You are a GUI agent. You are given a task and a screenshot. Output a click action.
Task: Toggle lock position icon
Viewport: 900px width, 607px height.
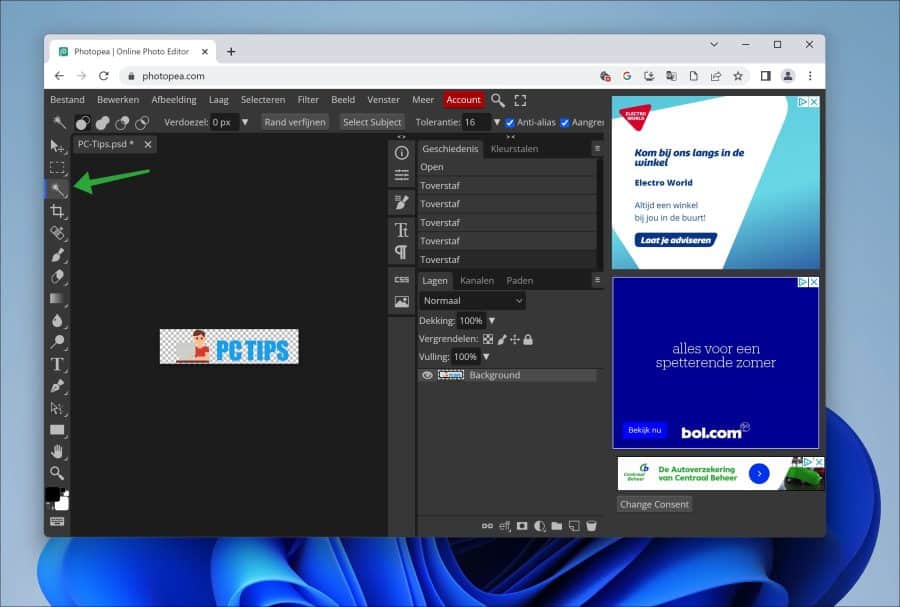pyautogui.click(x=515, y=339)
